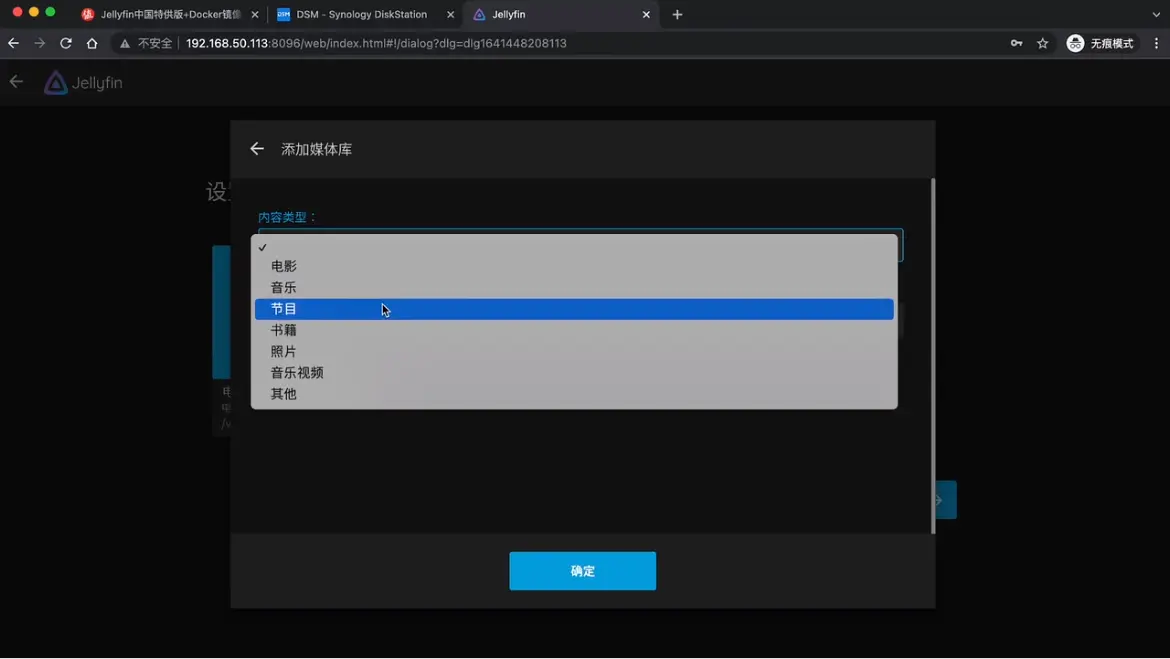The height and width of the screenshot is (659, 1170).
Task: Click the Jellyfin app header back arrow
Action: [16, 82]
